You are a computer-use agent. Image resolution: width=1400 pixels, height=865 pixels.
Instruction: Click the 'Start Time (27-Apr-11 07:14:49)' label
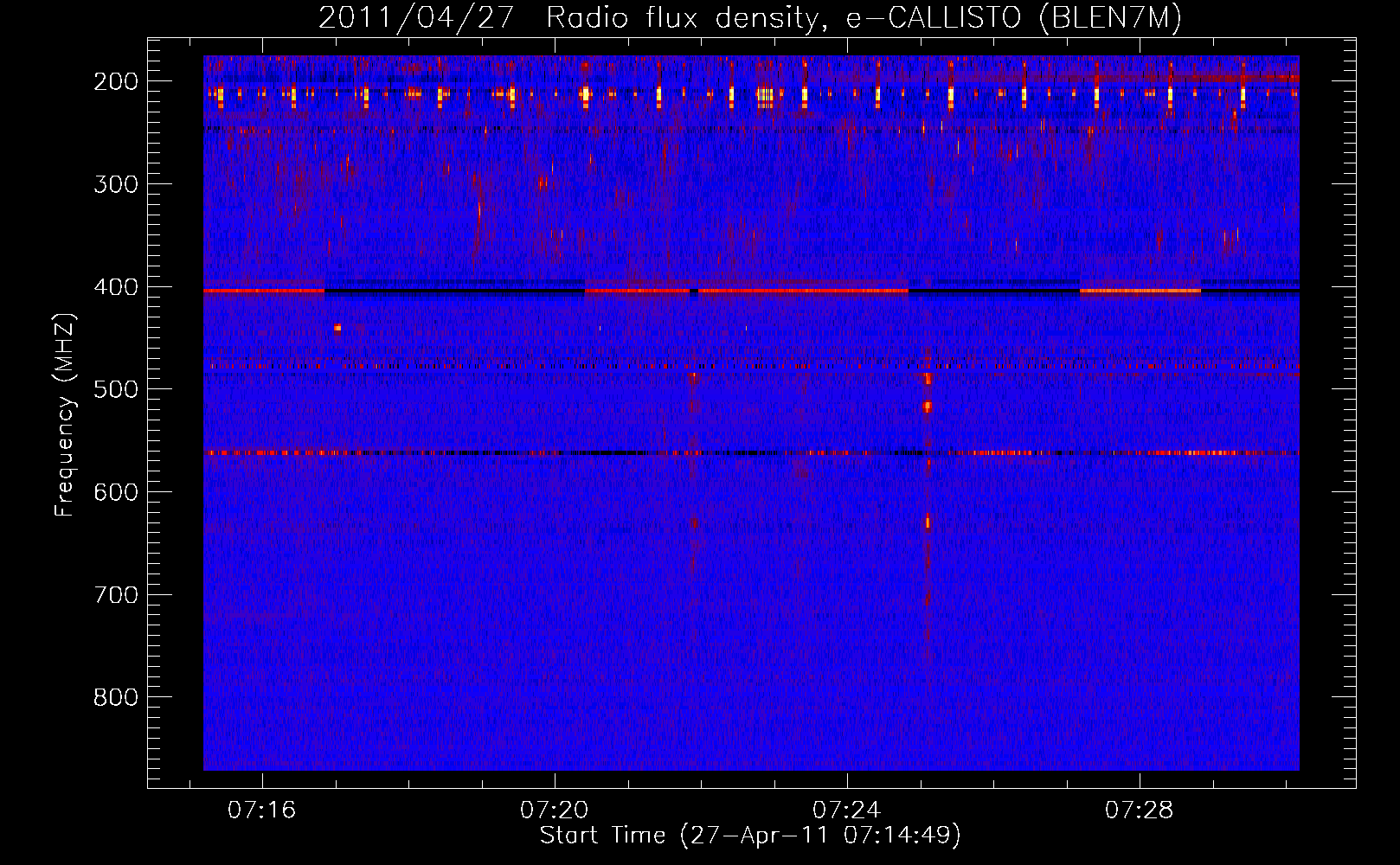click(750, 836)
